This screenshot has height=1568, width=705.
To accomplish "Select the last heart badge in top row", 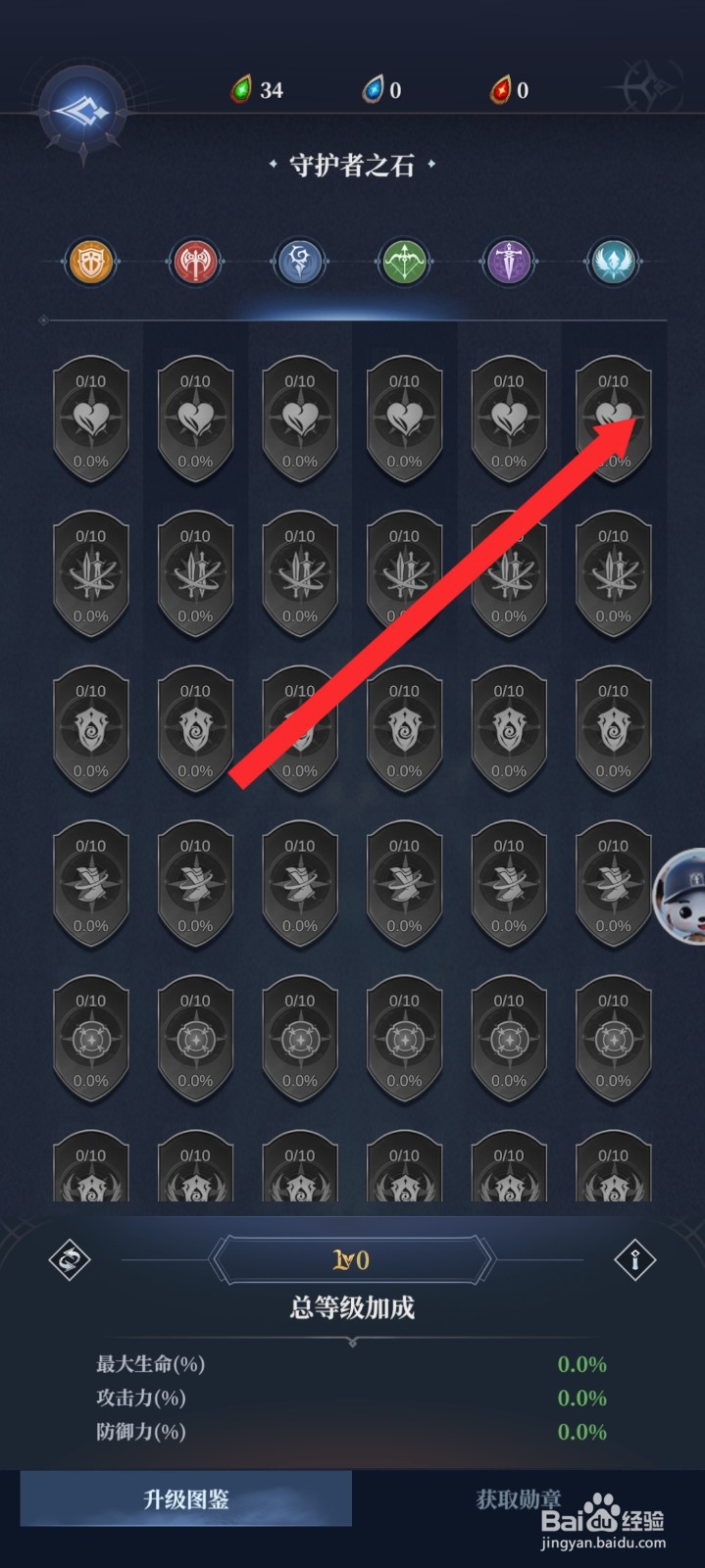I will (x=614, y=419).
